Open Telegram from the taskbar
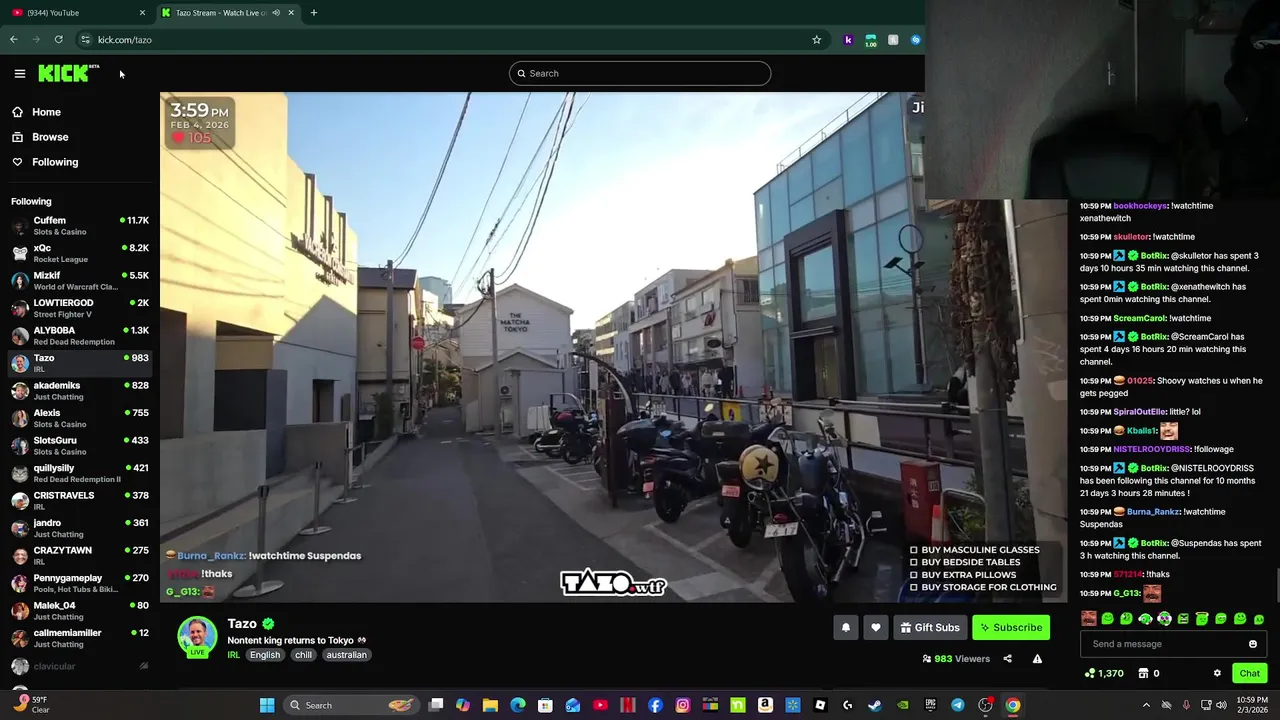The width and height of the screenshot is (1280, 720). pyautogui.click(x=958, y=705)
